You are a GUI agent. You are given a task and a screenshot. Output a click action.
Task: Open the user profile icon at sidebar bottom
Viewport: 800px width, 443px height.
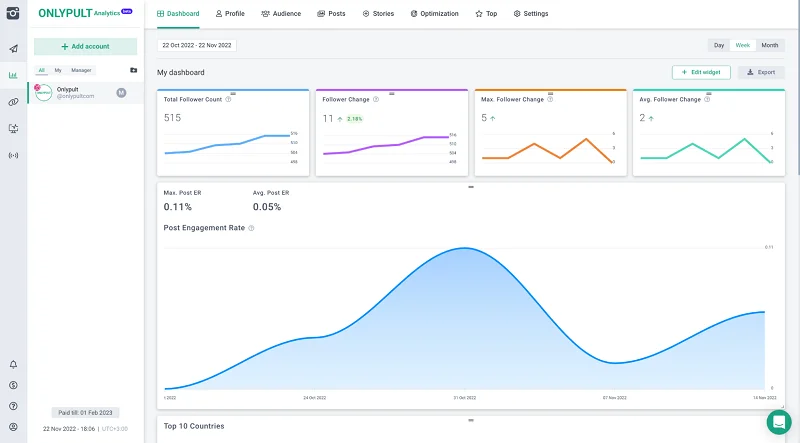(x=13, y=427)
